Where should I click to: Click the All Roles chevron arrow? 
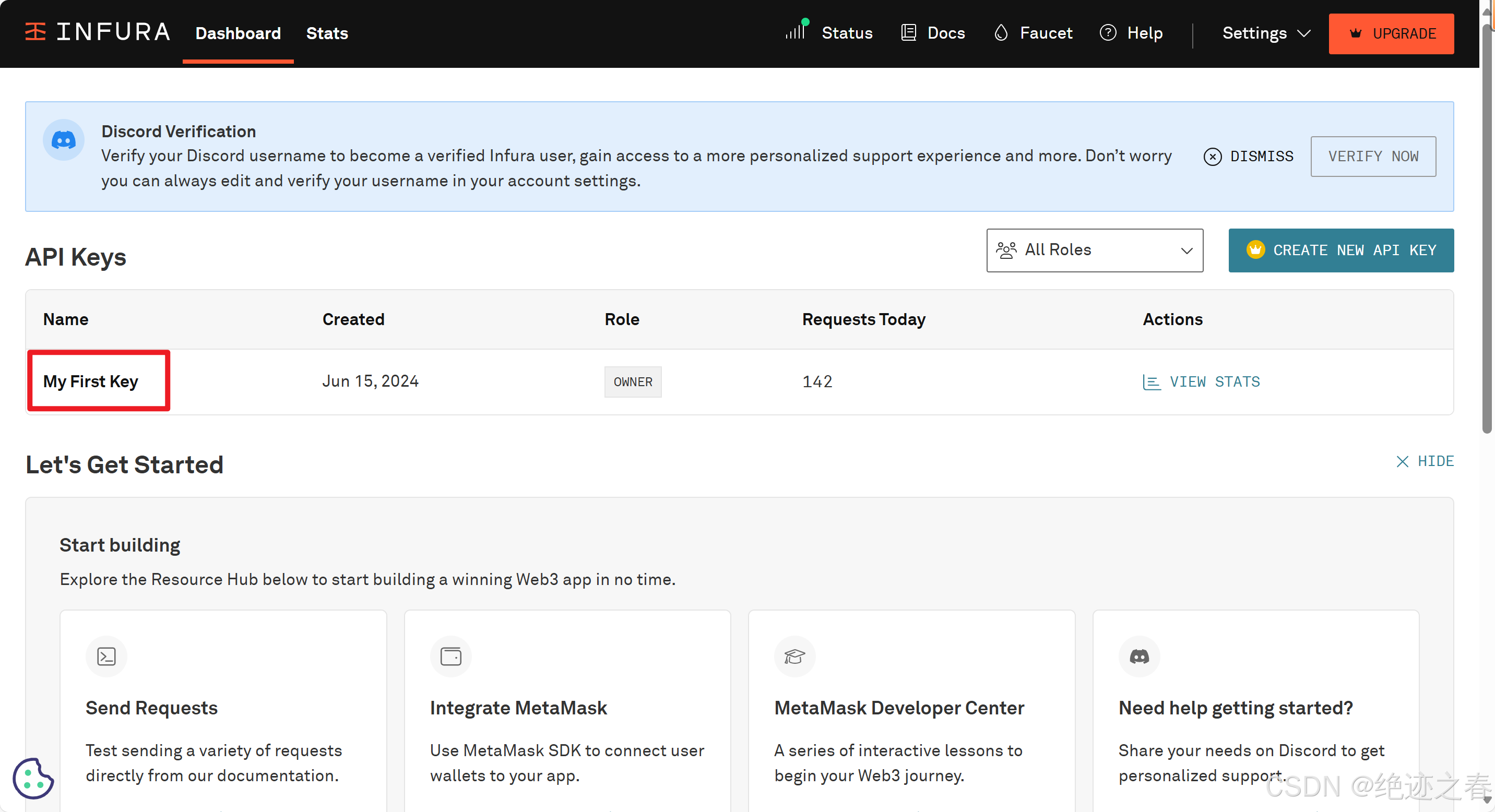(1186, 250)
